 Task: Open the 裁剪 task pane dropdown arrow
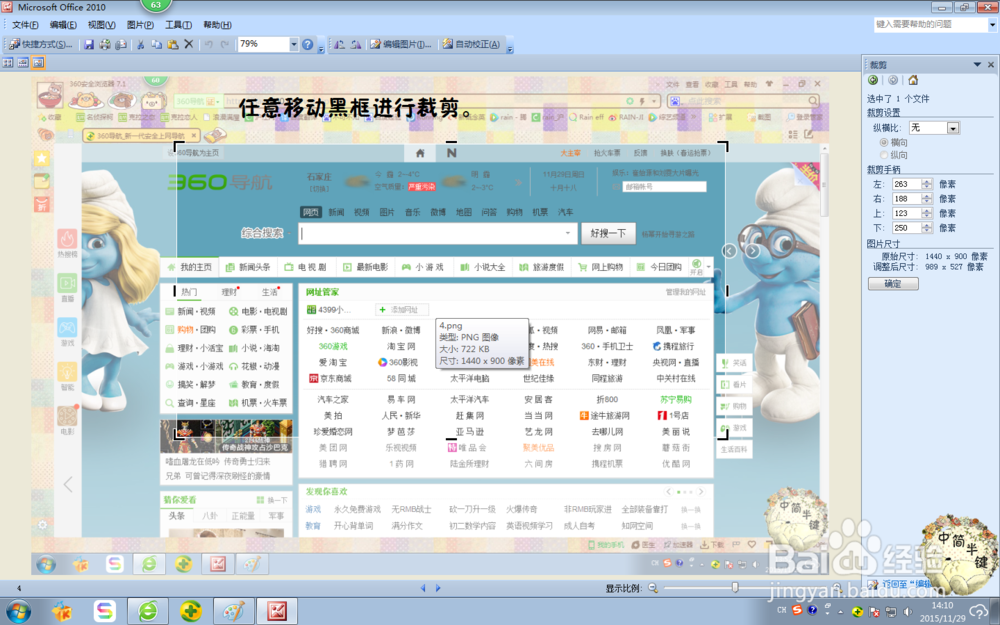tap(976, 64)
